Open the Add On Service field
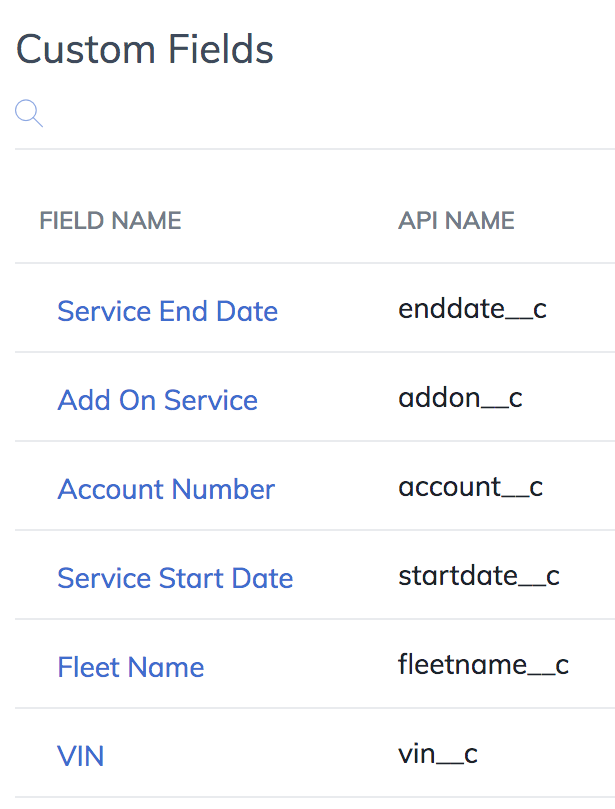 [x=157, y=400]
